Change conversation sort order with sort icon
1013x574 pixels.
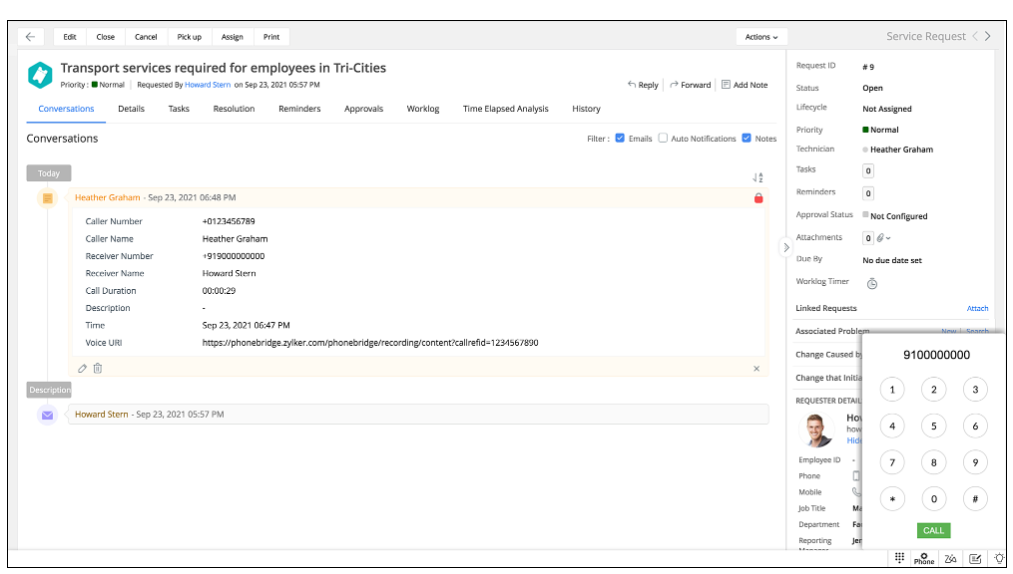point(757,177)
